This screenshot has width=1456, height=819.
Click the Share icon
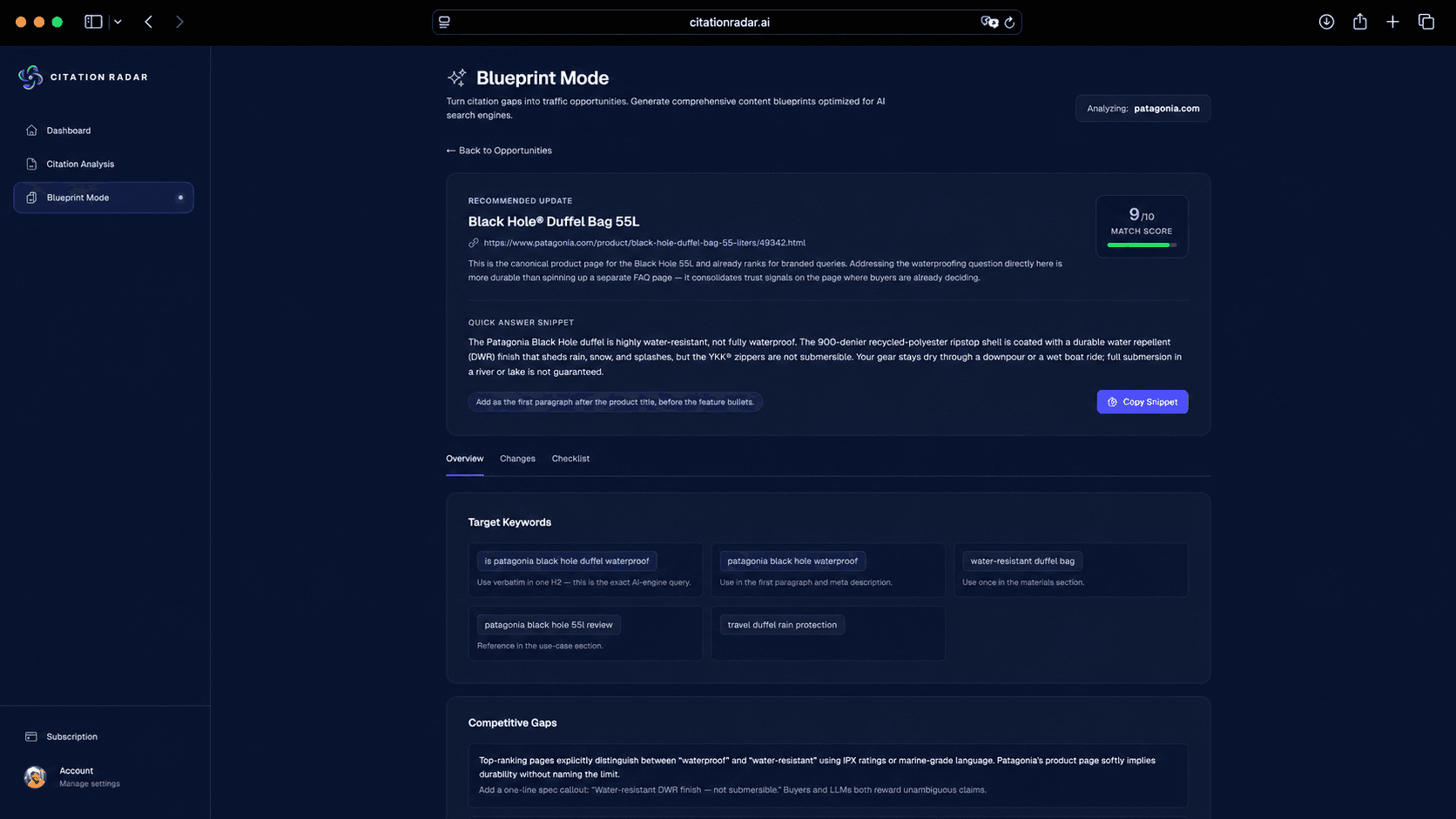tap(1359, 22)
